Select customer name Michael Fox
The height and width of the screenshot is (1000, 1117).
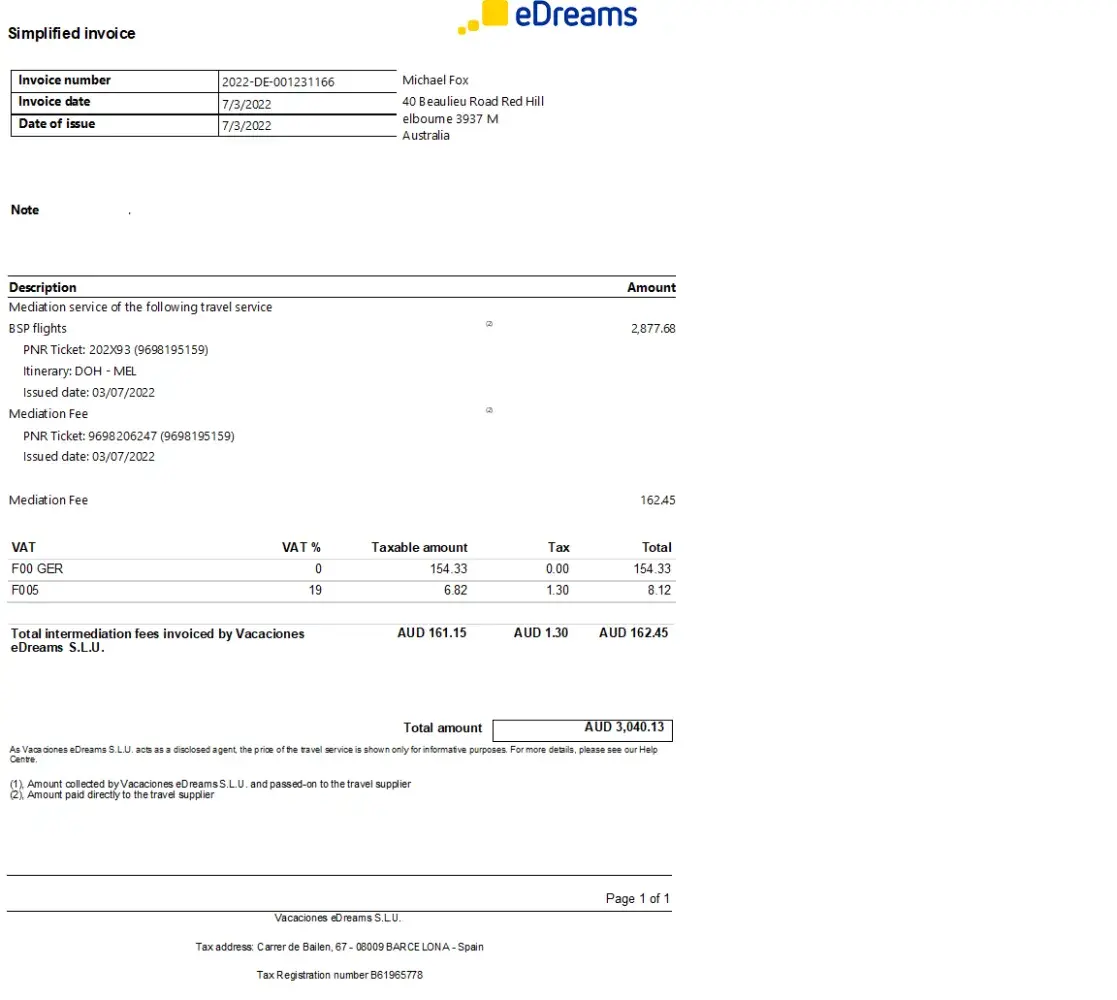coord(435,80)
